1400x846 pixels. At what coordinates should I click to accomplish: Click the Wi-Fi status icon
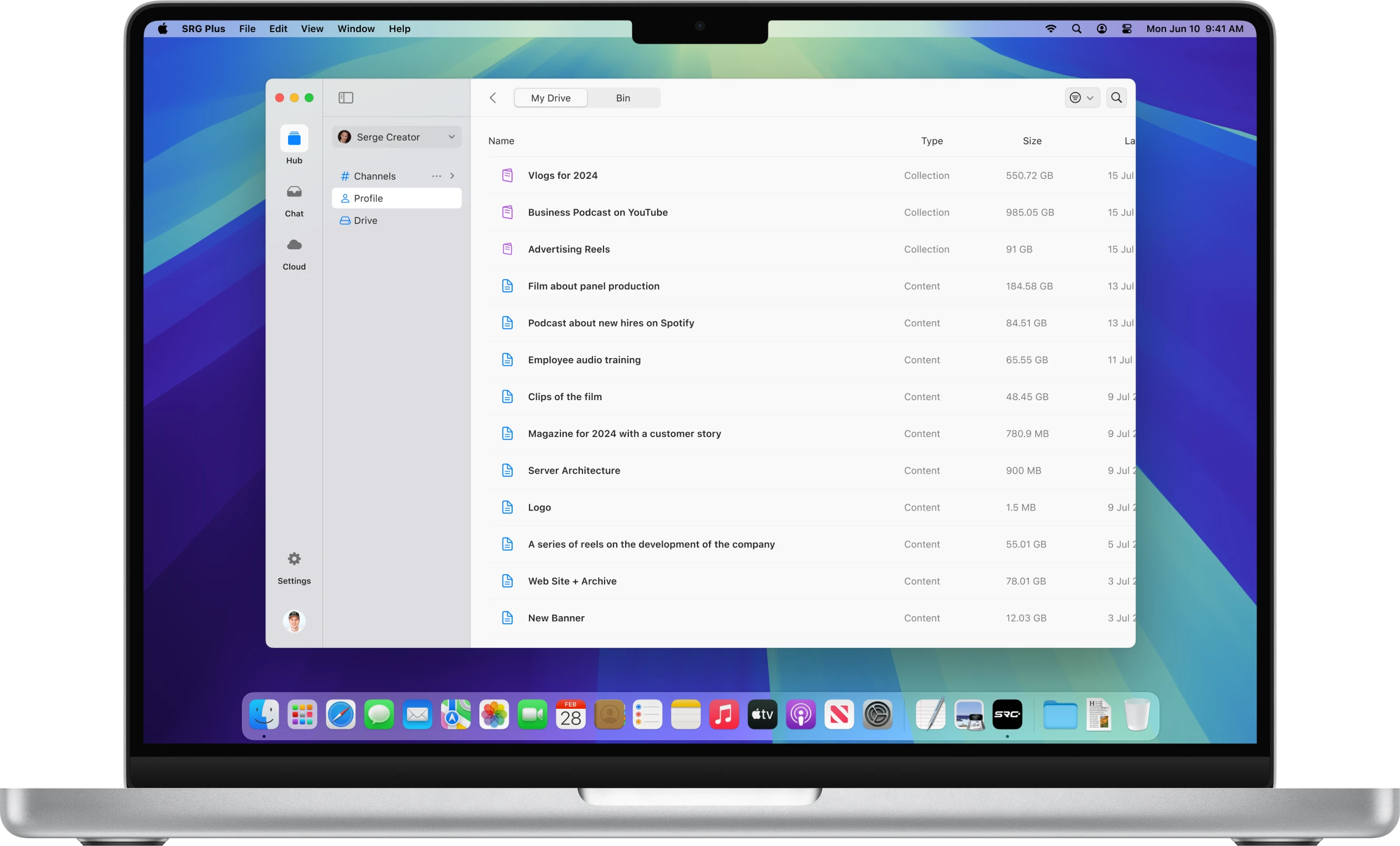click(x=1050, y=28)
